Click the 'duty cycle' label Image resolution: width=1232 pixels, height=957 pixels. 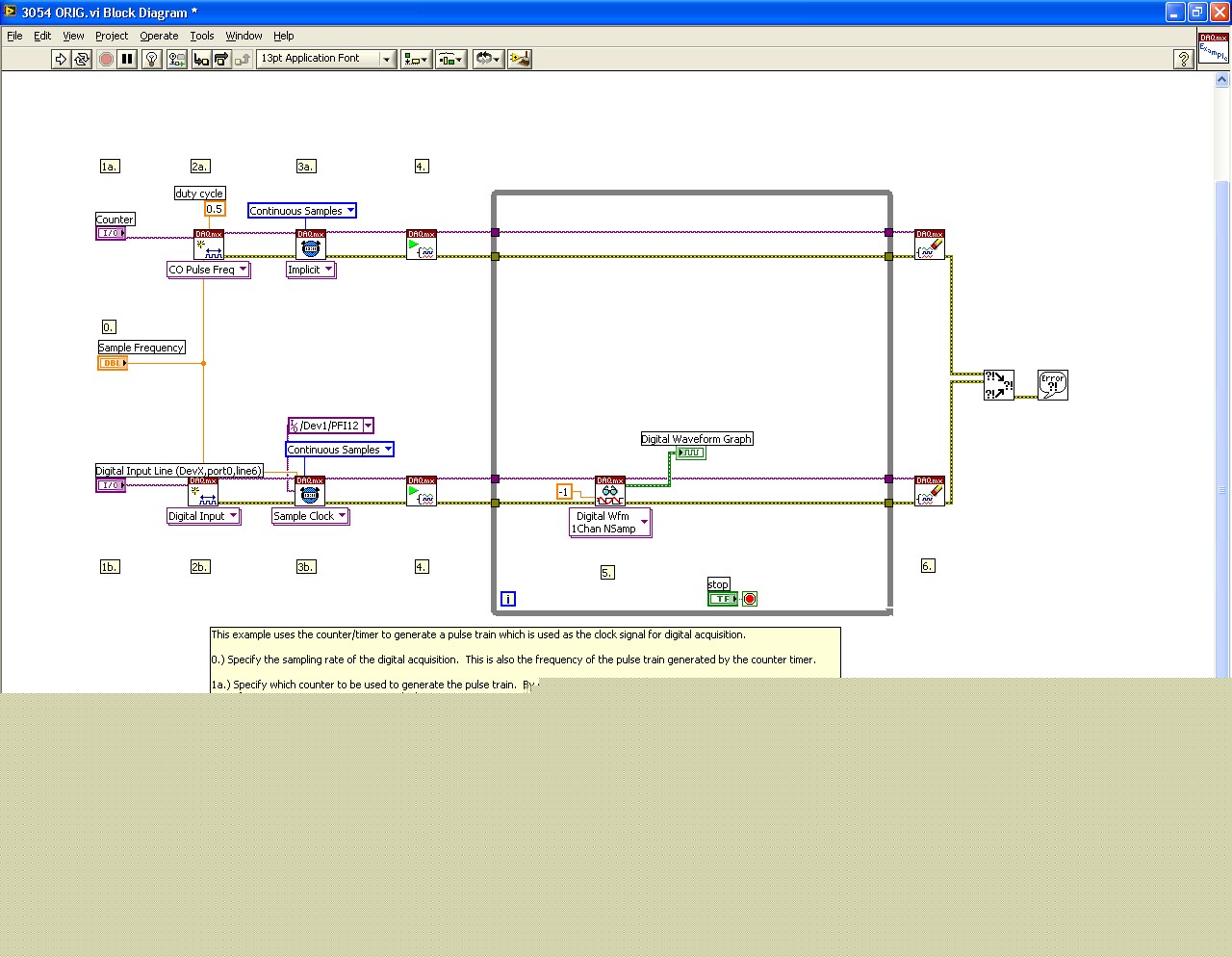click(x=199, y=194)
